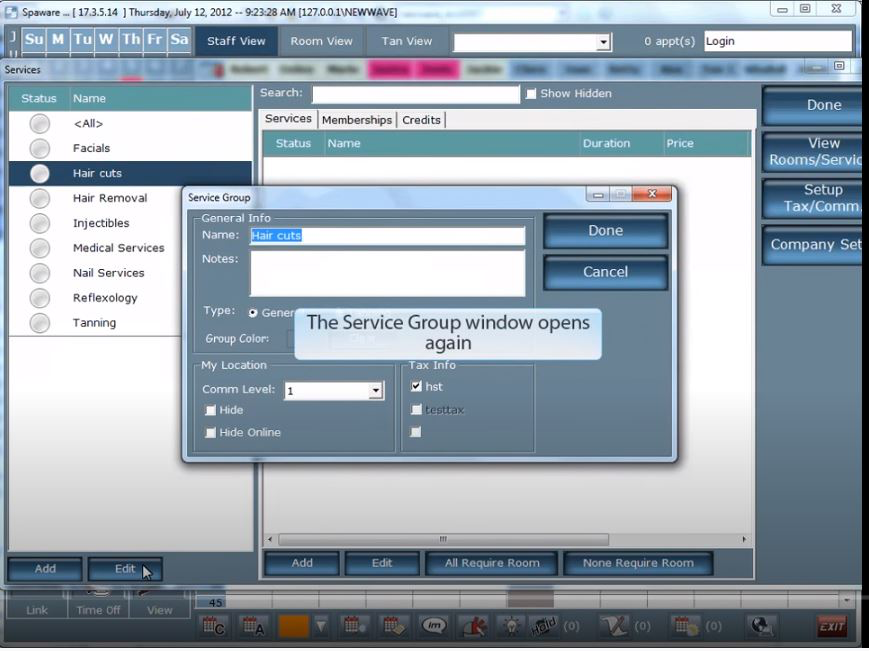Select the Friday day button
This screenshot has width=869, height=651.
pos(155,40)
